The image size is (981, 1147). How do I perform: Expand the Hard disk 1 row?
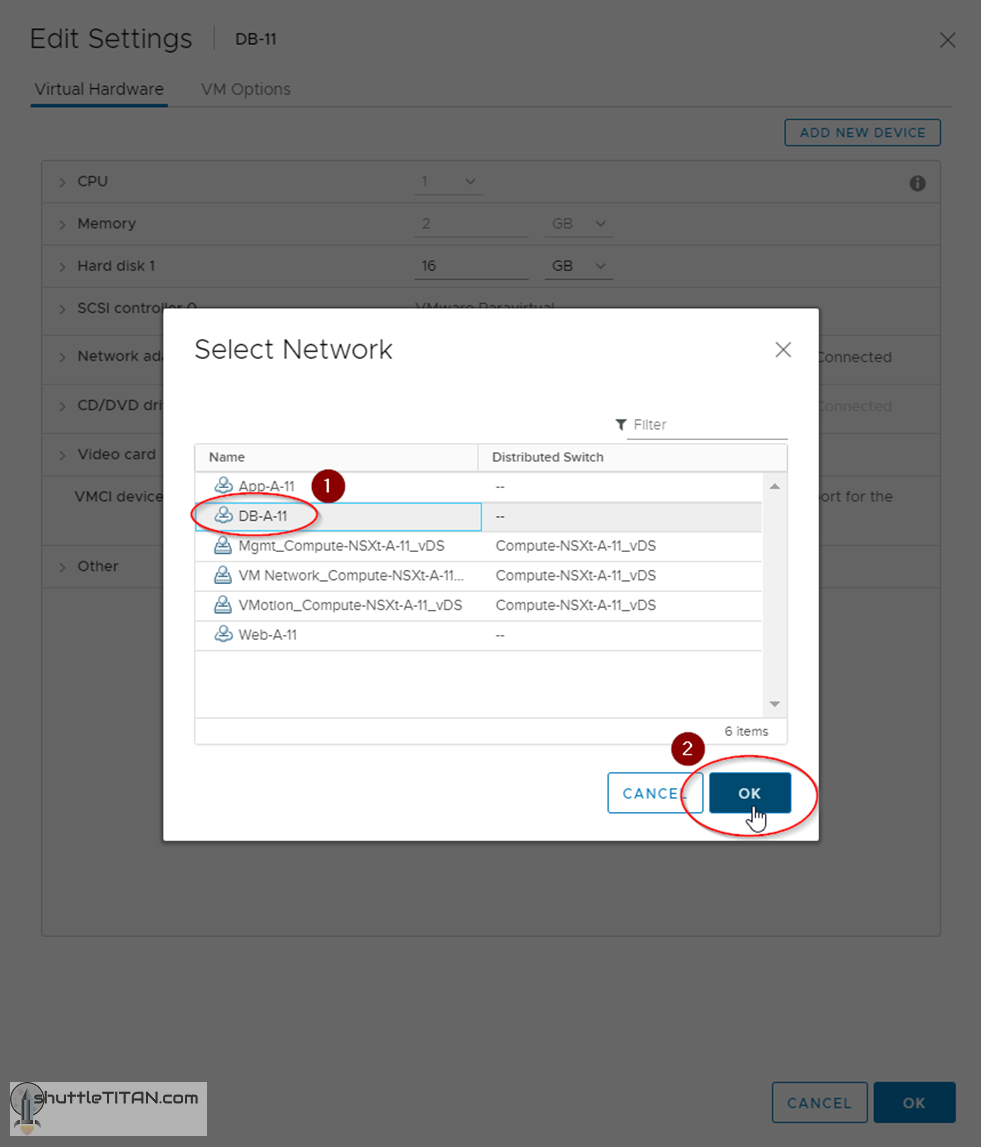(62, 267)
